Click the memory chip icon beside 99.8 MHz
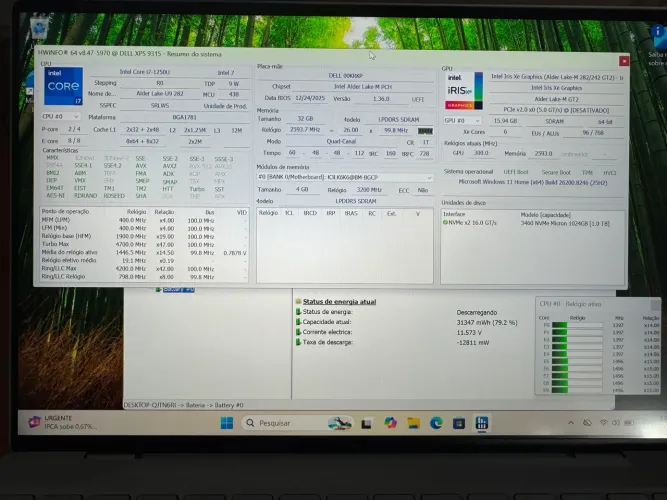The height and width of the screenshot is (500, 667). pos(425,131)
